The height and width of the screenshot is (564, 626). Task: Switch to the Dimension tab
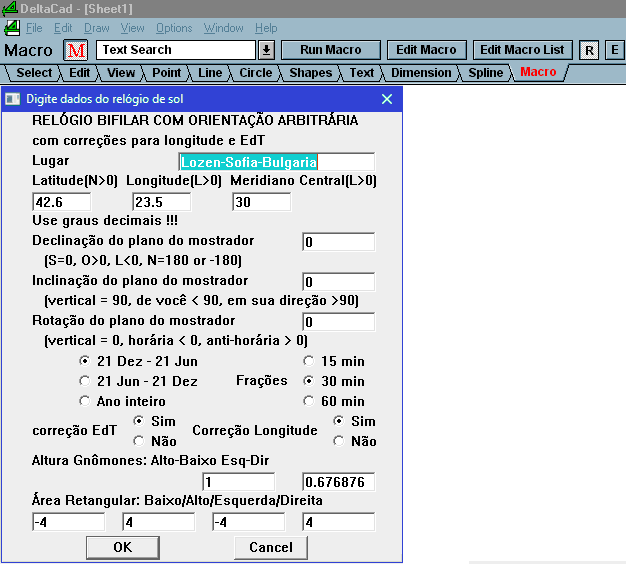[420, 72]
